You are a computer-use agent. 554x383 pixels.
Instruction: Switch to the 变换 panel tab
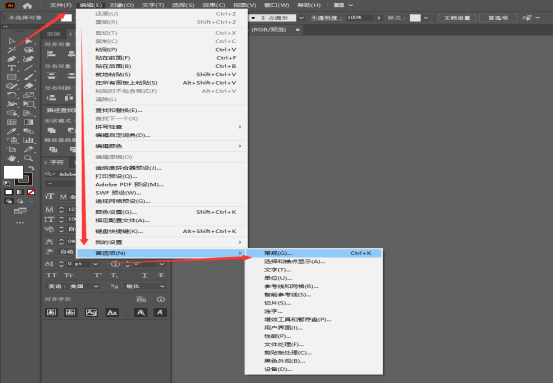54,34
